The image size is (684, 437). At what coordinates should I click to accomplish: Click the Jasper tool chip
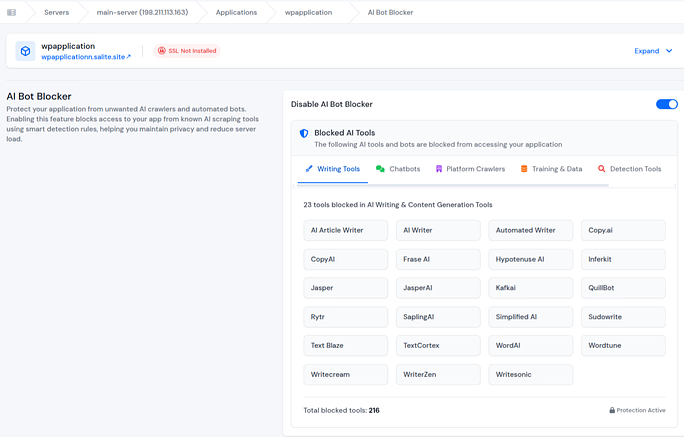(x=345, y=288)
